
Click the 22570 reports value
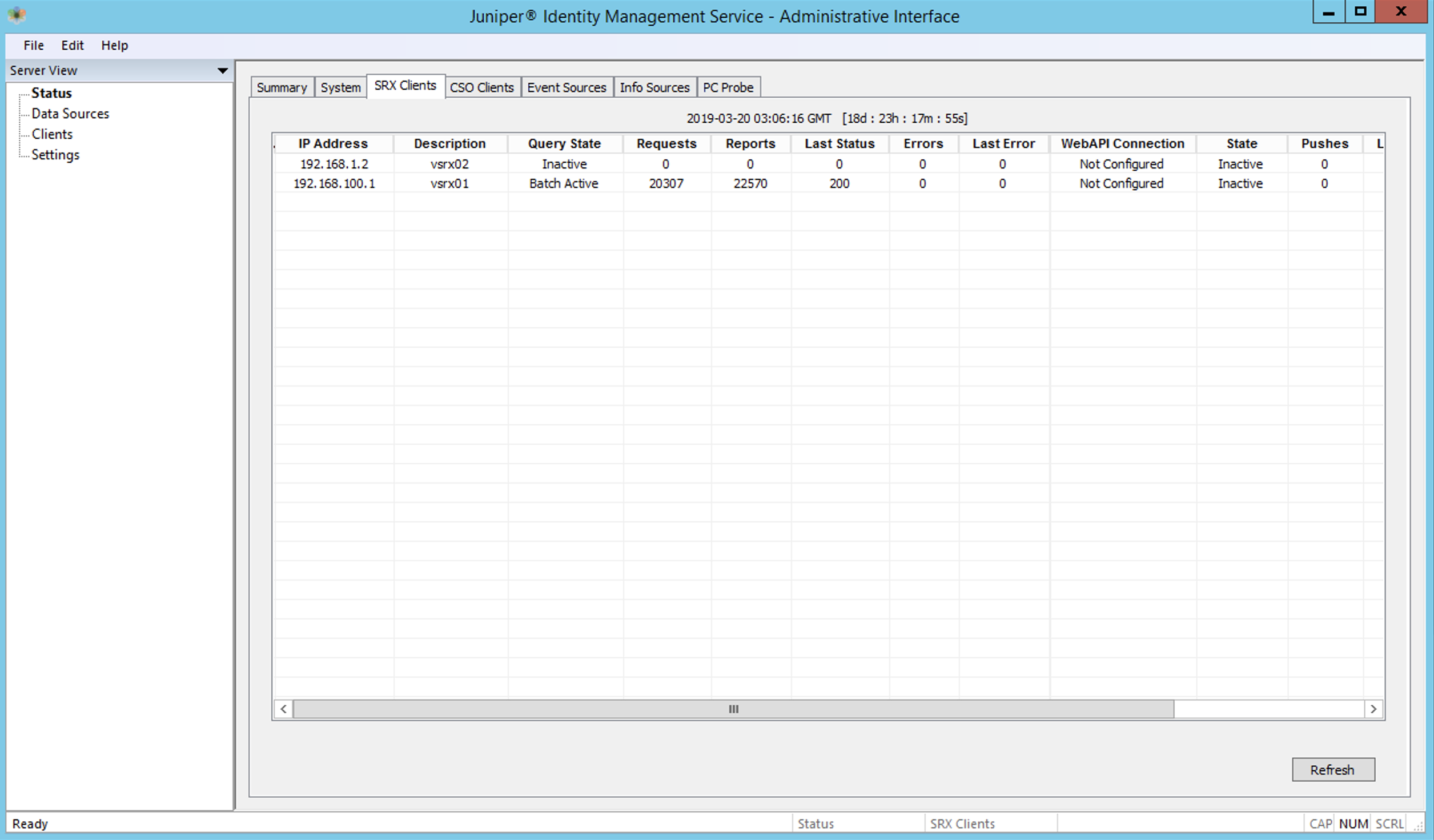[750, 184]
